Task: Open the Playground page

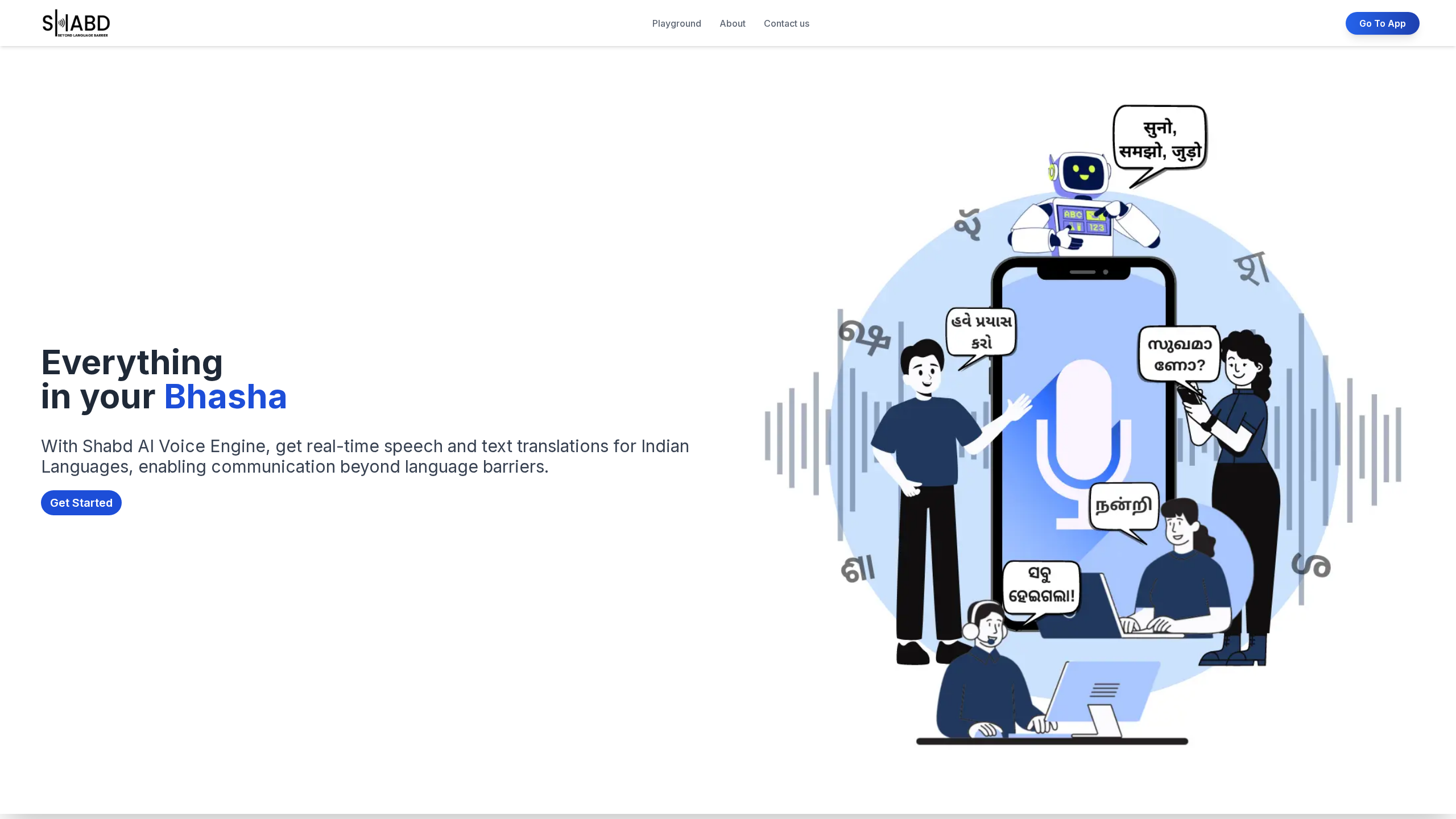Action: coord(676,23)
